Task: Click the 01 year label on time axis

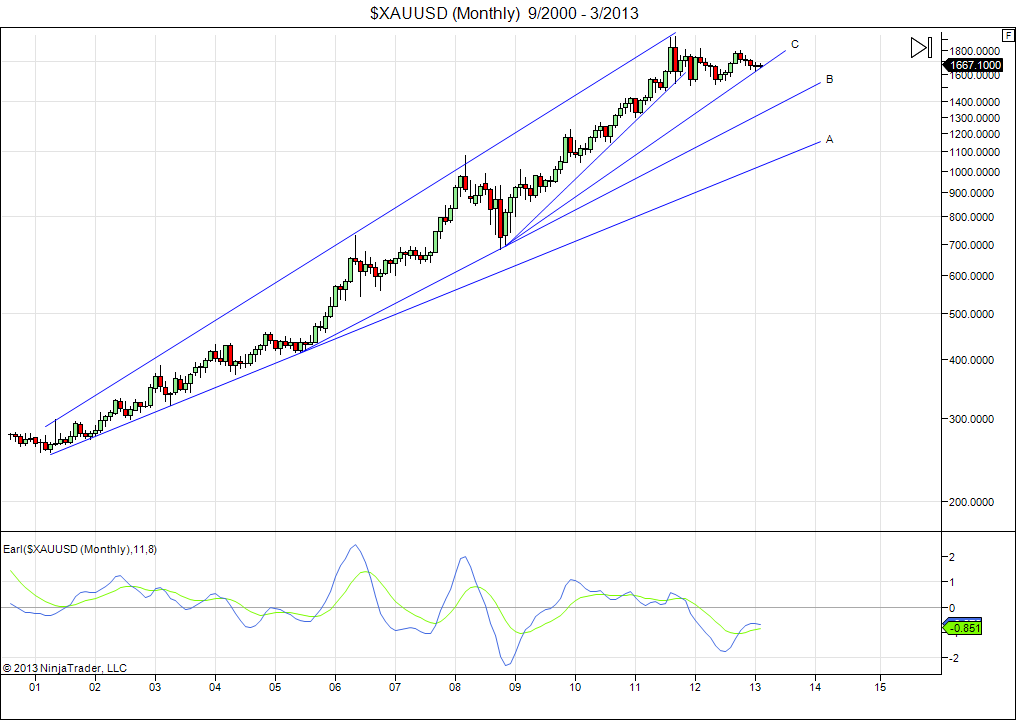Action: point(35,688)
